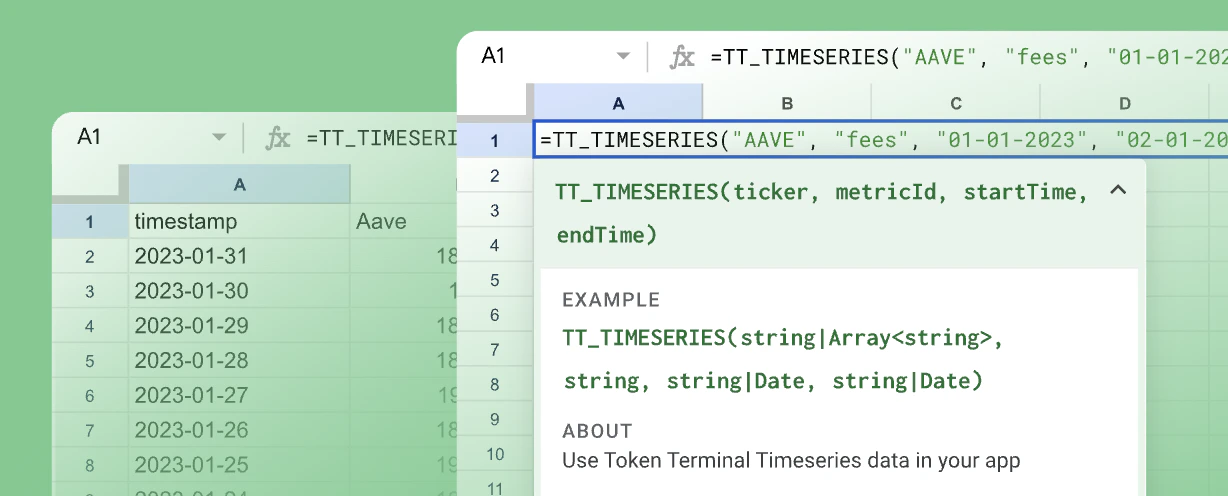Click the function signature 'TT_TIMESERIES(ticker, metricId...' text
The width and height of the screenshot is (1228, 496).
tap(822, 213)
